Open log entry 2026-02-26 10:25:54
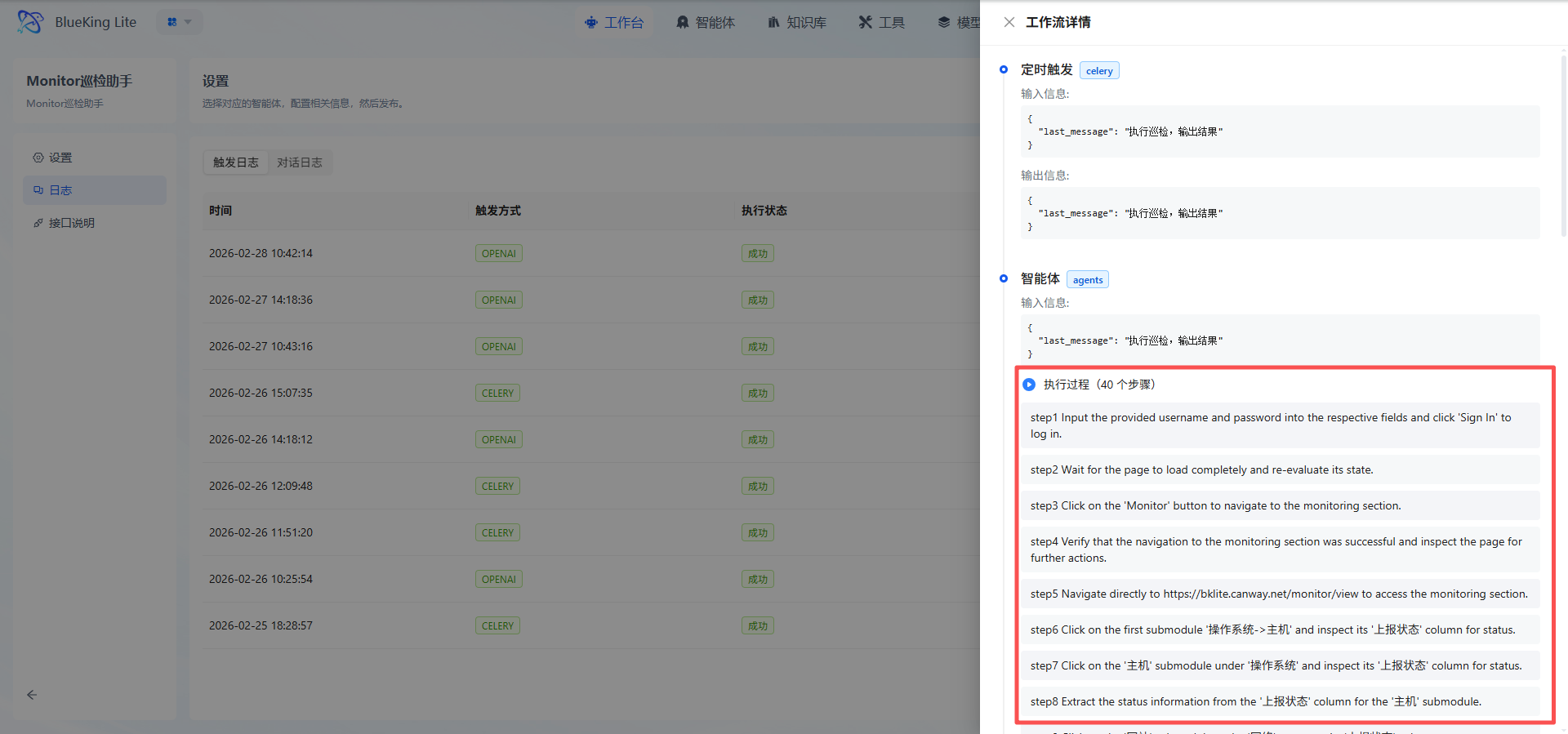The width and height of the screenshot is (1568, 734). (x=261, y=579)
